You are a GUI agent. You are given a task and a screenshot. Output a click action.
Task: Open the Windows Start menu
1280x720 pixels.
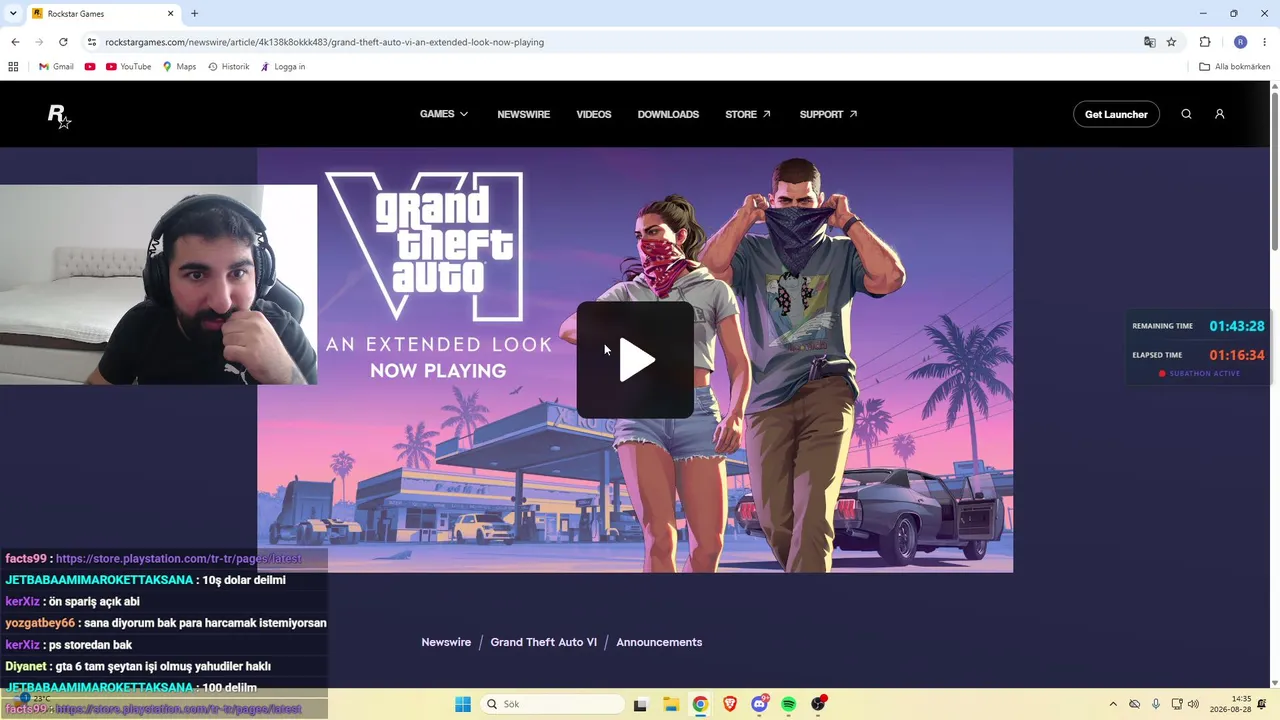pyautogui.click(x=463, y=704)
